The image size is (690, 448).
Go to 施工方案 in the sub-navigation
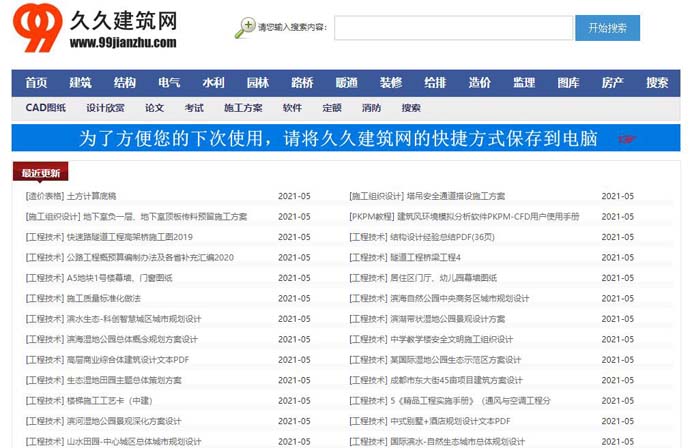tap(243, 108)
